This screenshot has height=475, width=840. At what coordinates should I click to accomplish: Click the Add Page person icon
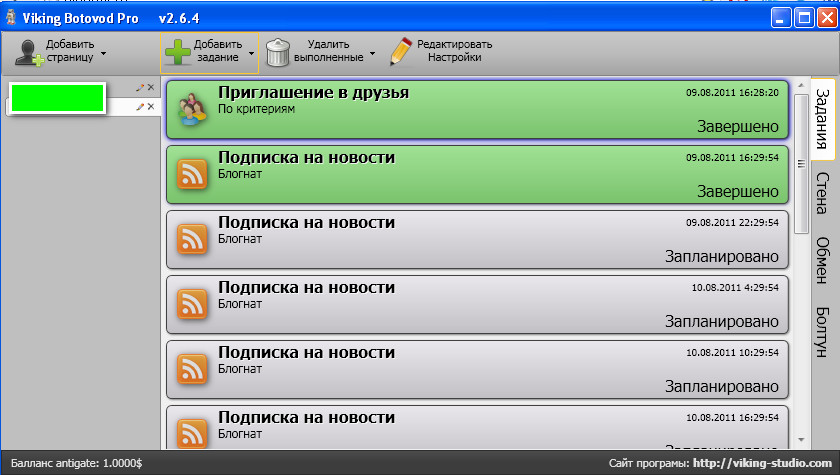tap(29, 52)
